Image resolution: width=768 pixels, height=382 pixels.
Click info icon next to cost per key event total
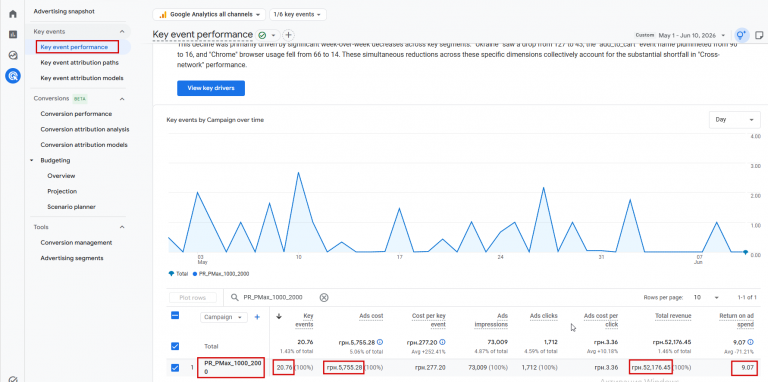pos(442,342)
